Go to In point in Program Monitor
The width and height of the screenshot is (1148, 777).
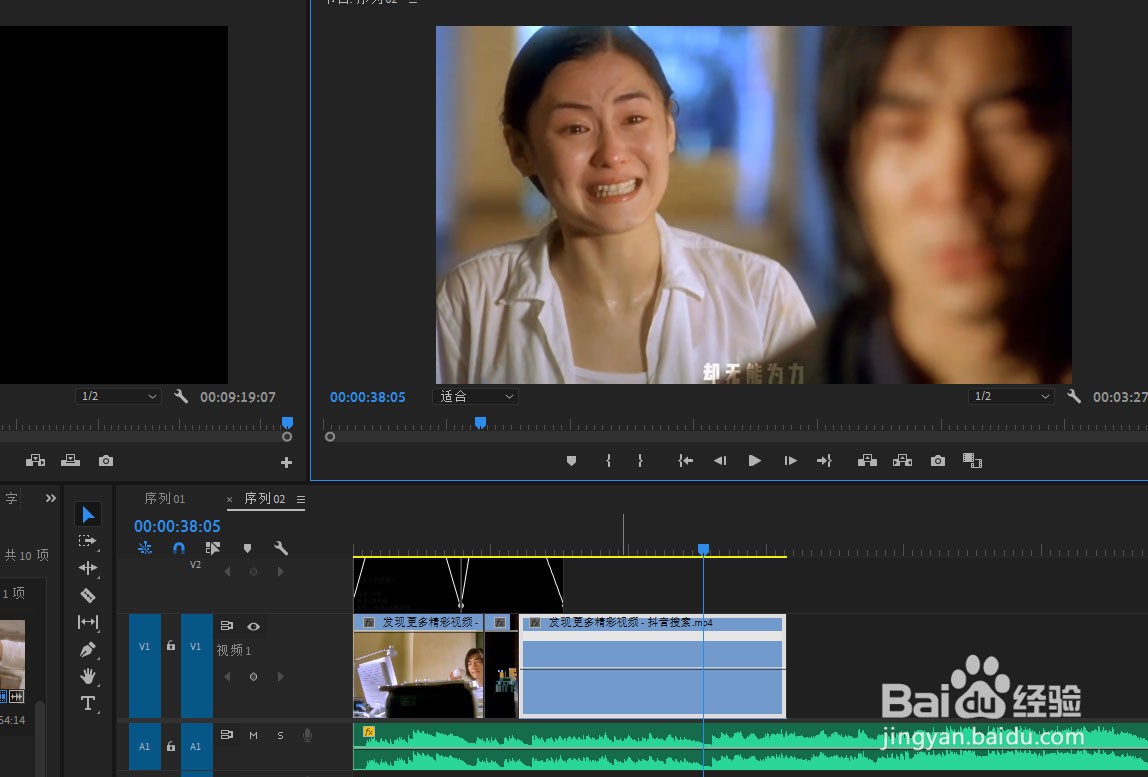tap(685, 461)
